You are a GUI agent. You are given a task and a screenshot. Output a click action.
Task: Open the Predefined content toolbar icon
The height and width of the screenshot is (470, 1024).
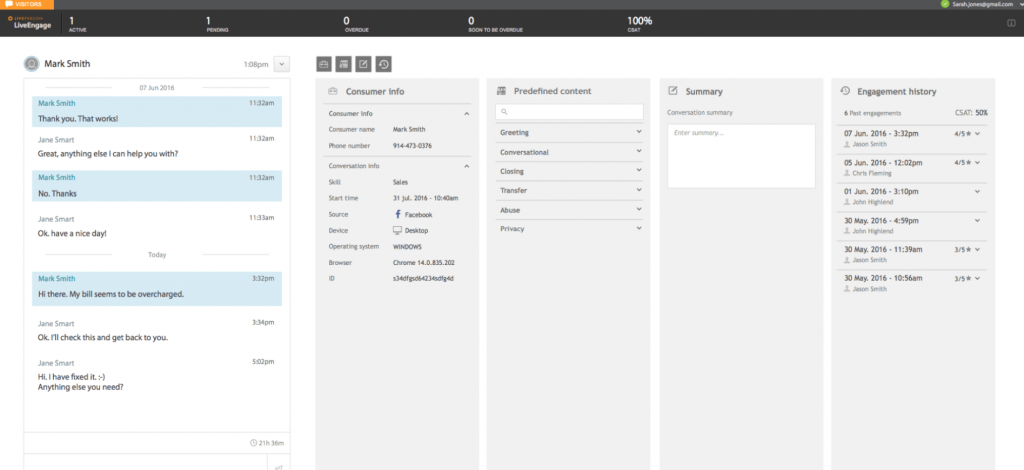pyautogui.click(x=344, y=64)
